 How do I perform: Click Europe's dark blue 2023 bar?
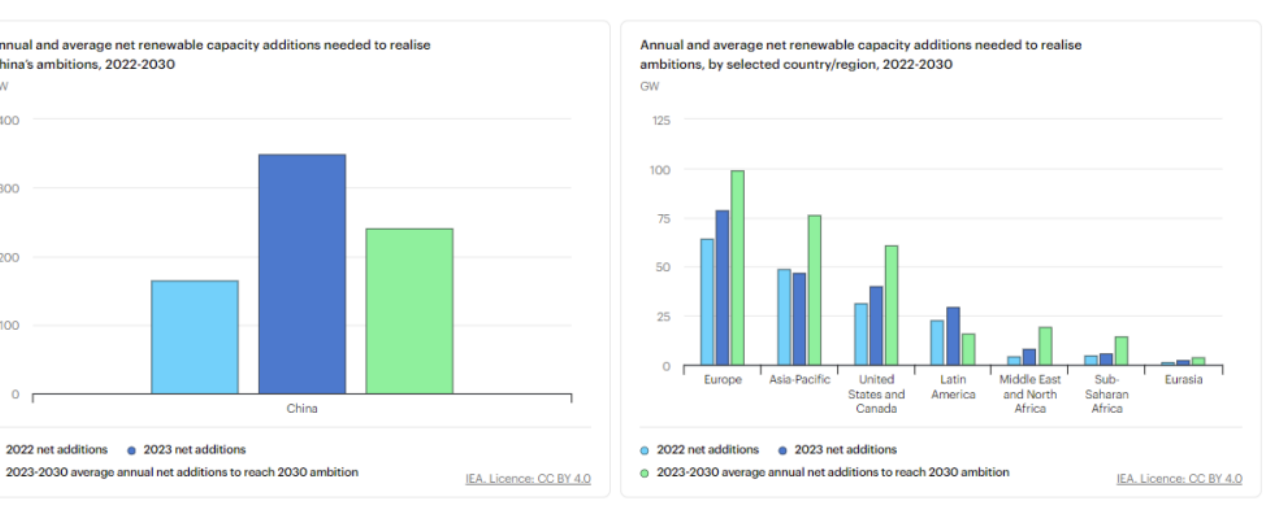click(x=722, y=288)
